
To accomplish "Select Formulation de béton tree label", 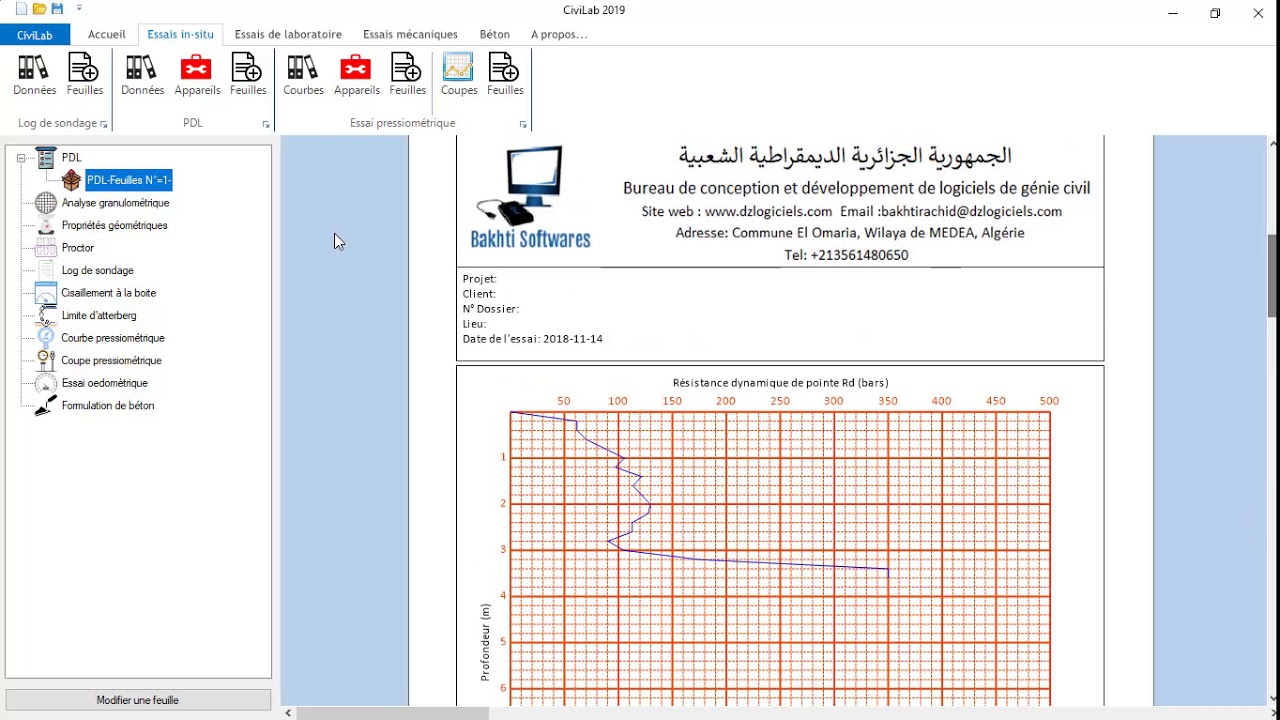I will (x=108, y=405).
